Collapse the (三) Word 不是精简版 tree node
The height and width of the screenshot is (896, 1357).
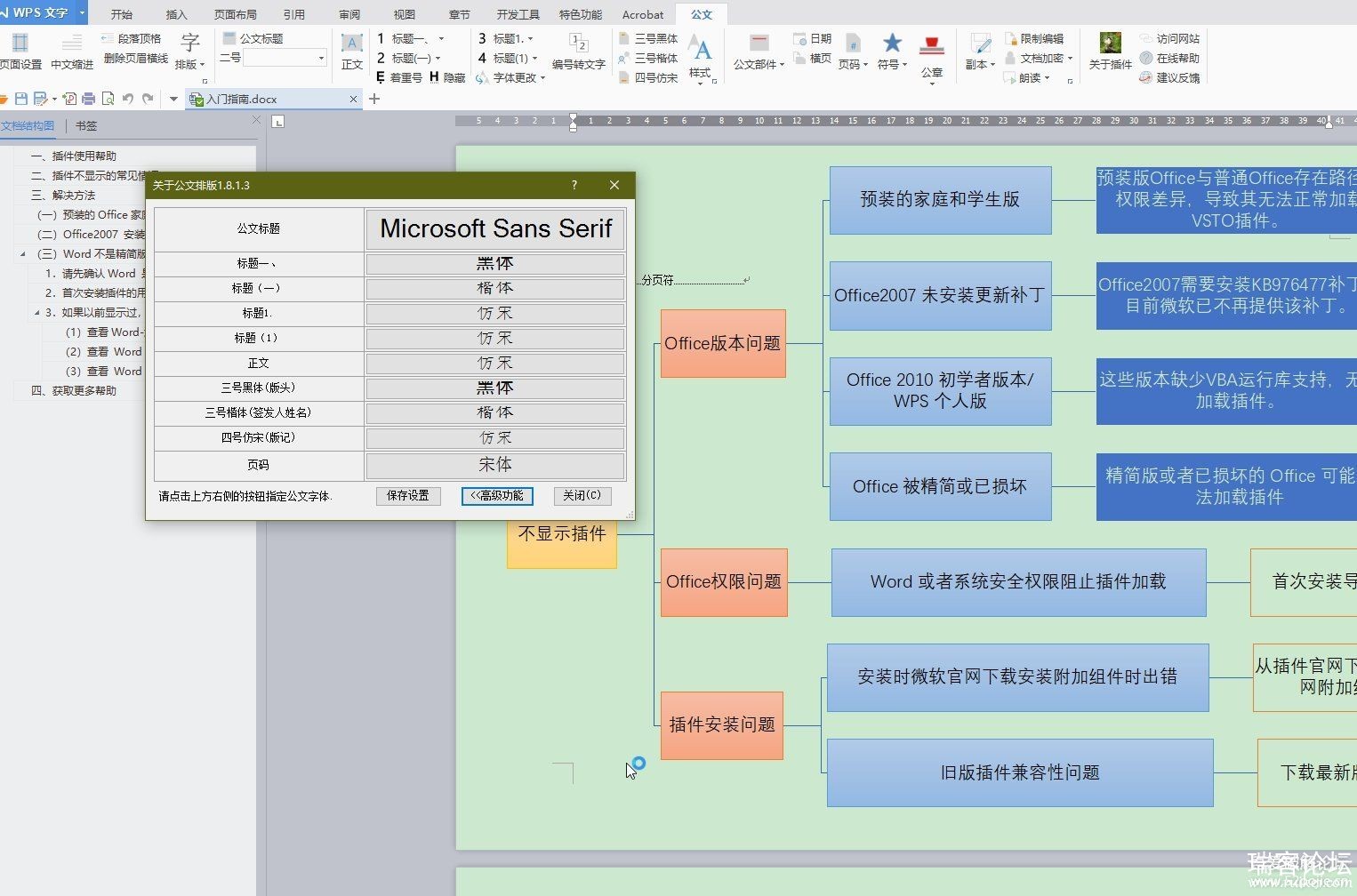[23, 254]
